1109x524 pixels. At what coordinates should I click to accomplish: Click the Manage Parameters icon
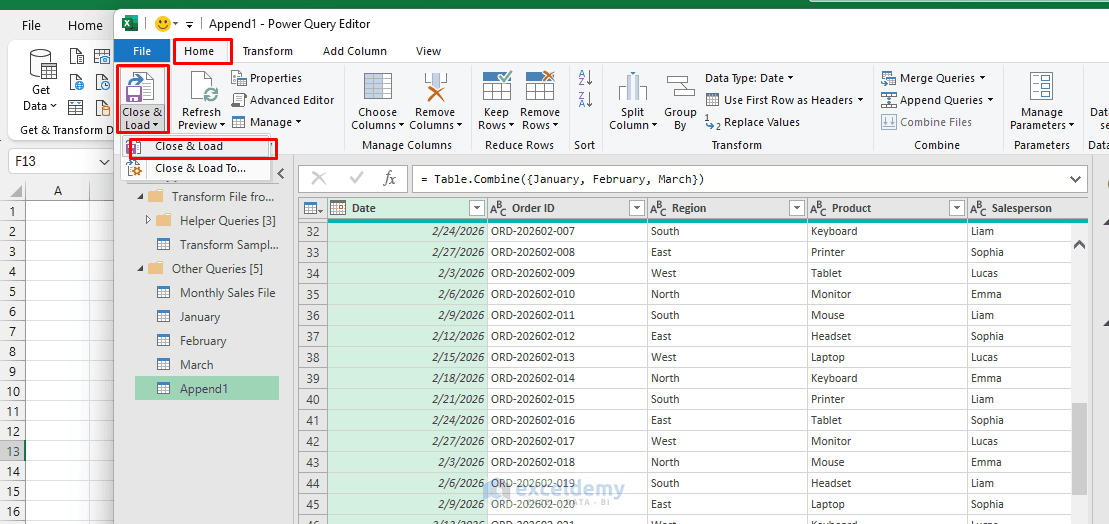point(1041,86)
